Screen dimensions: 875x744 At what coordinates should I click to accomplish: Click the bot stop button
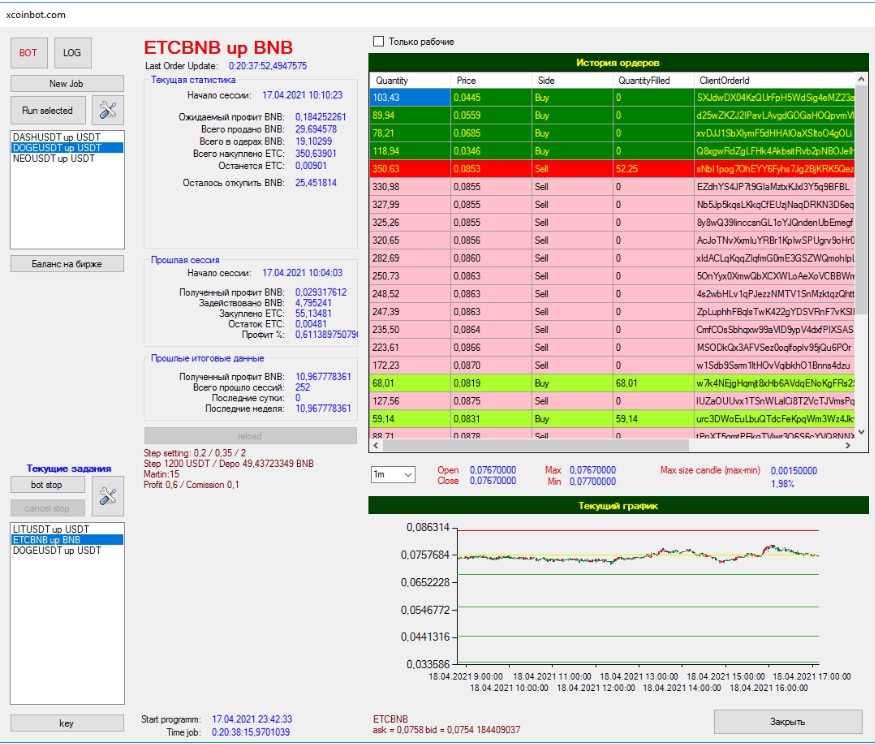coord(47,484)
